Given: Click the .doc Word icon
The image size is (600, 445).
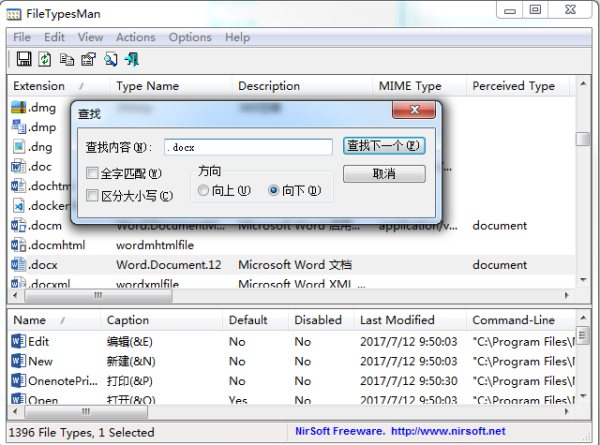Looking at the screenshot, I should click(18, 166).
